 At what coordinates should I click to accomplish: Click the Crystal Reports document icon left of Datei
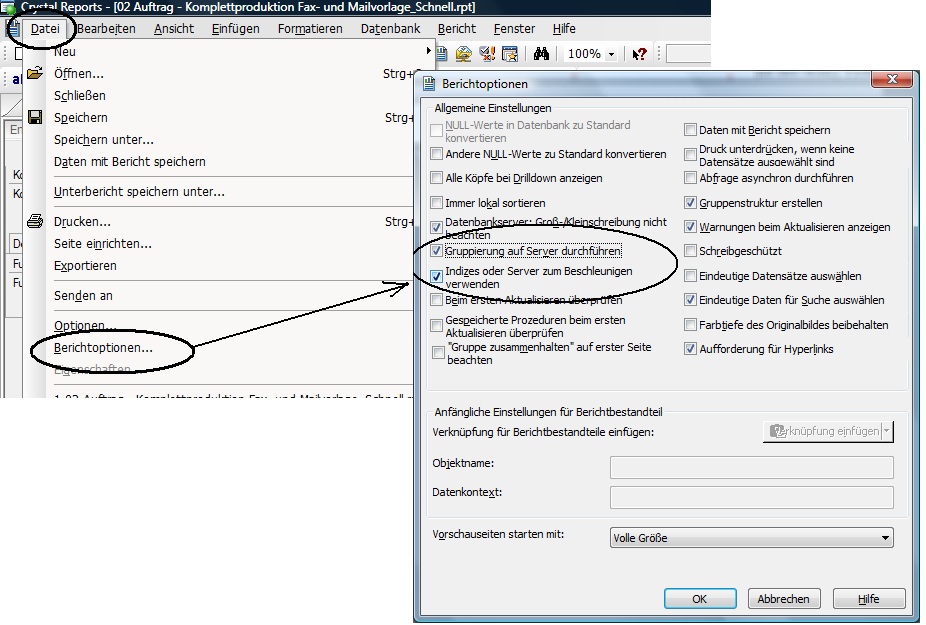point(12,28)
